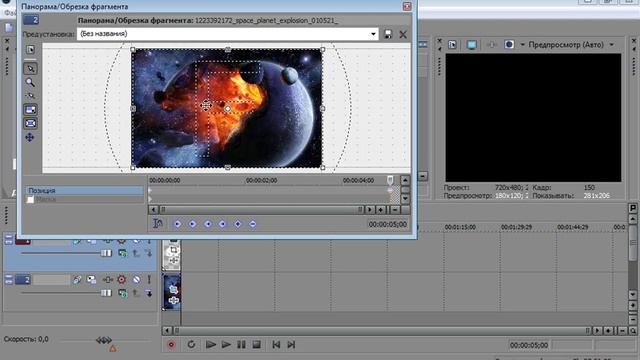Toggle Sync Cursor icon in keyframe controller
640x360 pixels.
[x=158, y=224]
